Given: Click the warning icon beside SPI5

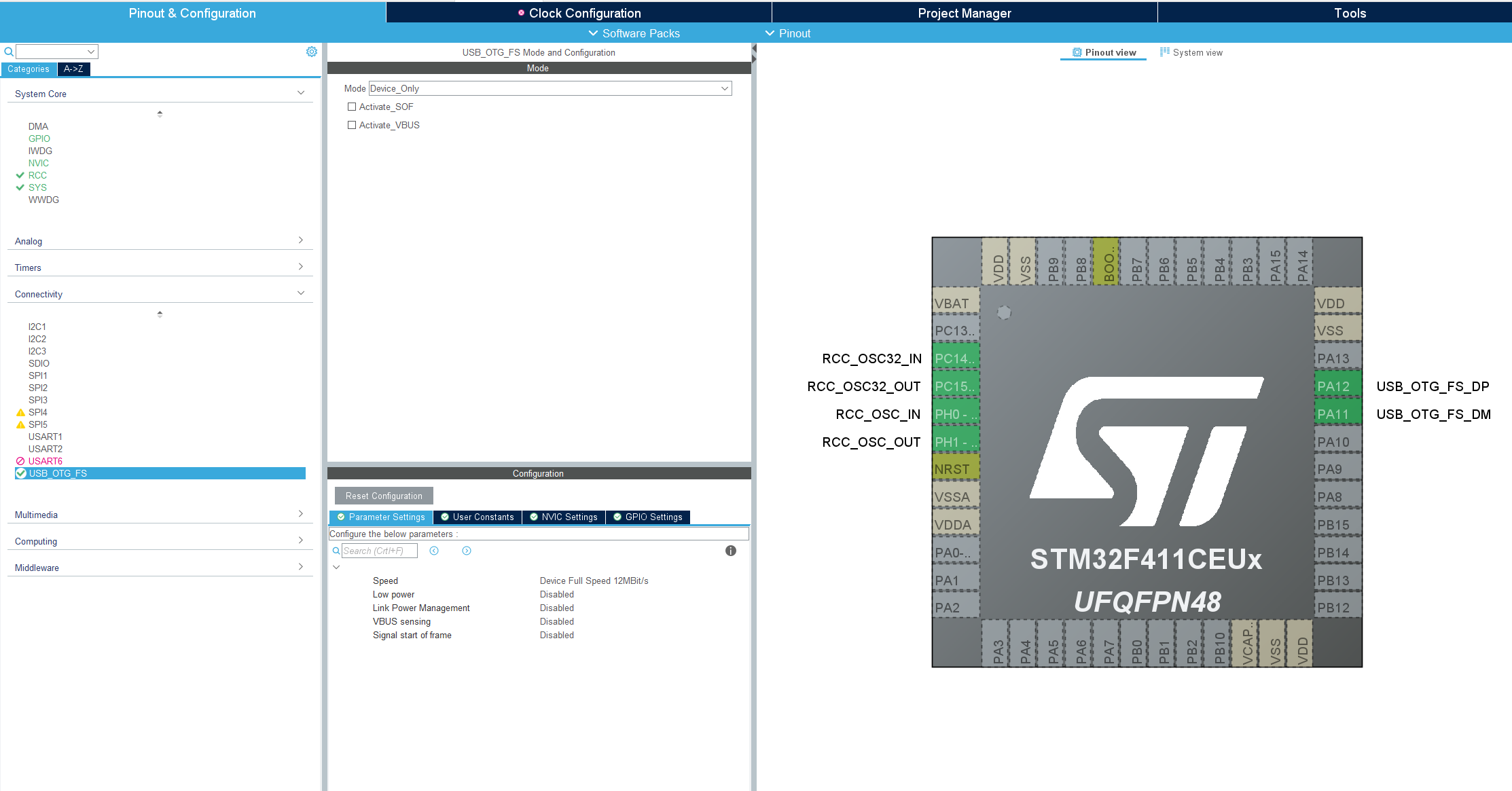Looking at the screenshot, I should pos(20,424).
